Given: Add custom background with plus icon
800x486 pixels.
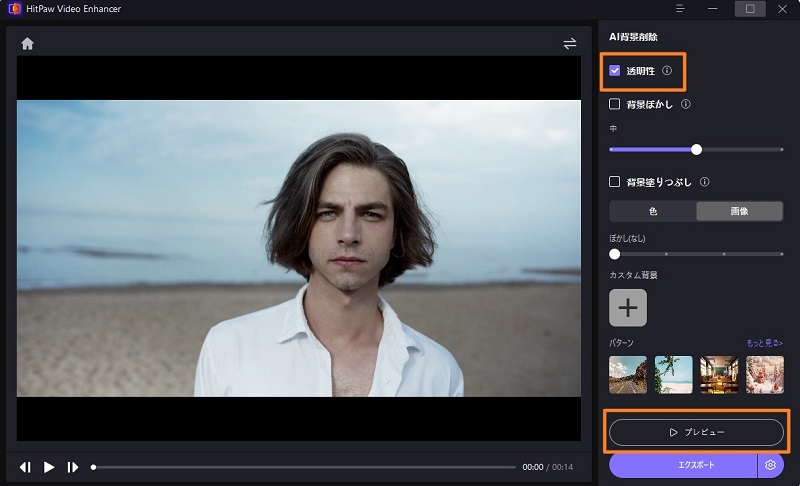Looking at the screenshot, I should pos(628,308).
